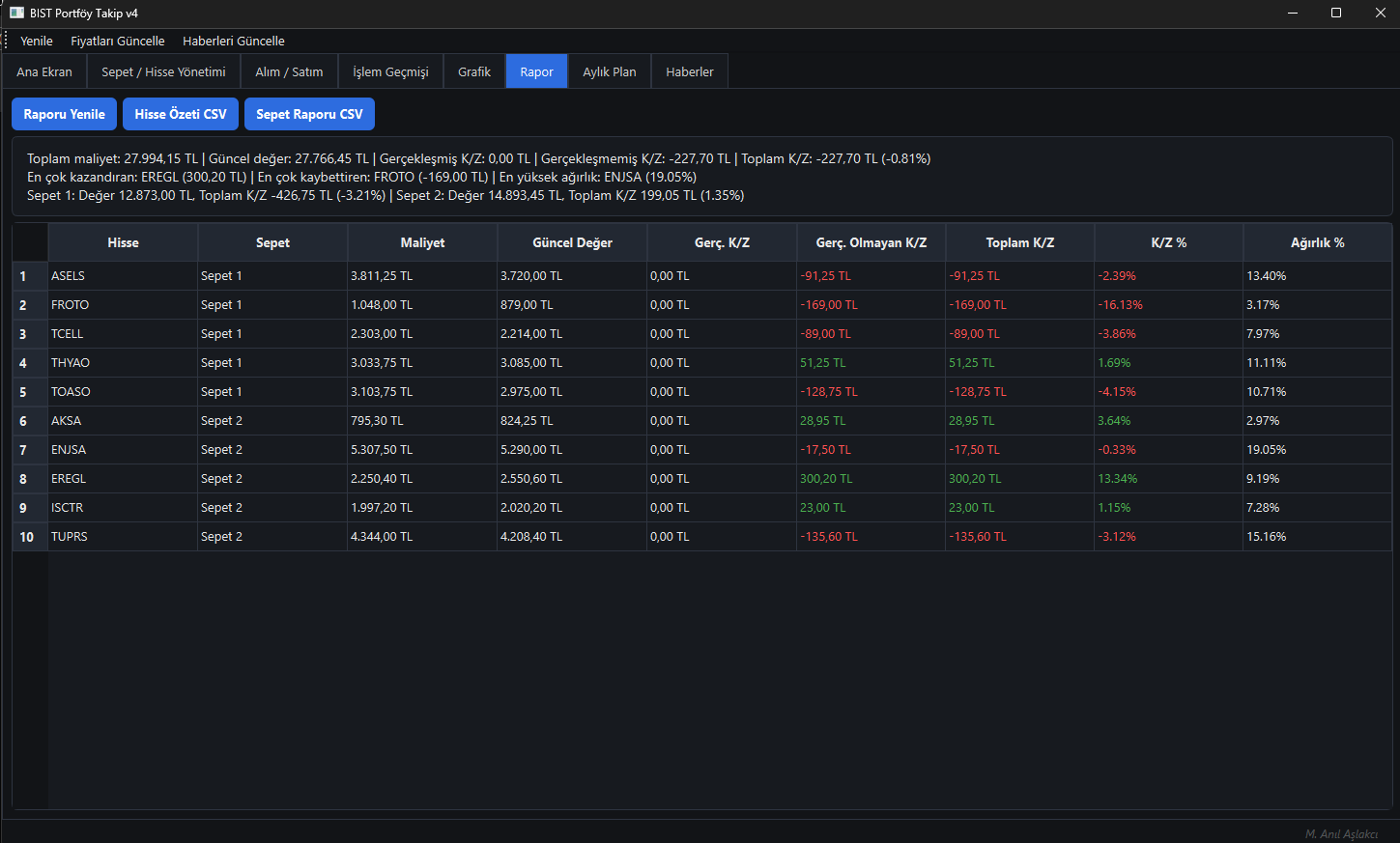The image size is (1400, 843).
Task: Click the TOASO stock cell
Action: (123, 391)
